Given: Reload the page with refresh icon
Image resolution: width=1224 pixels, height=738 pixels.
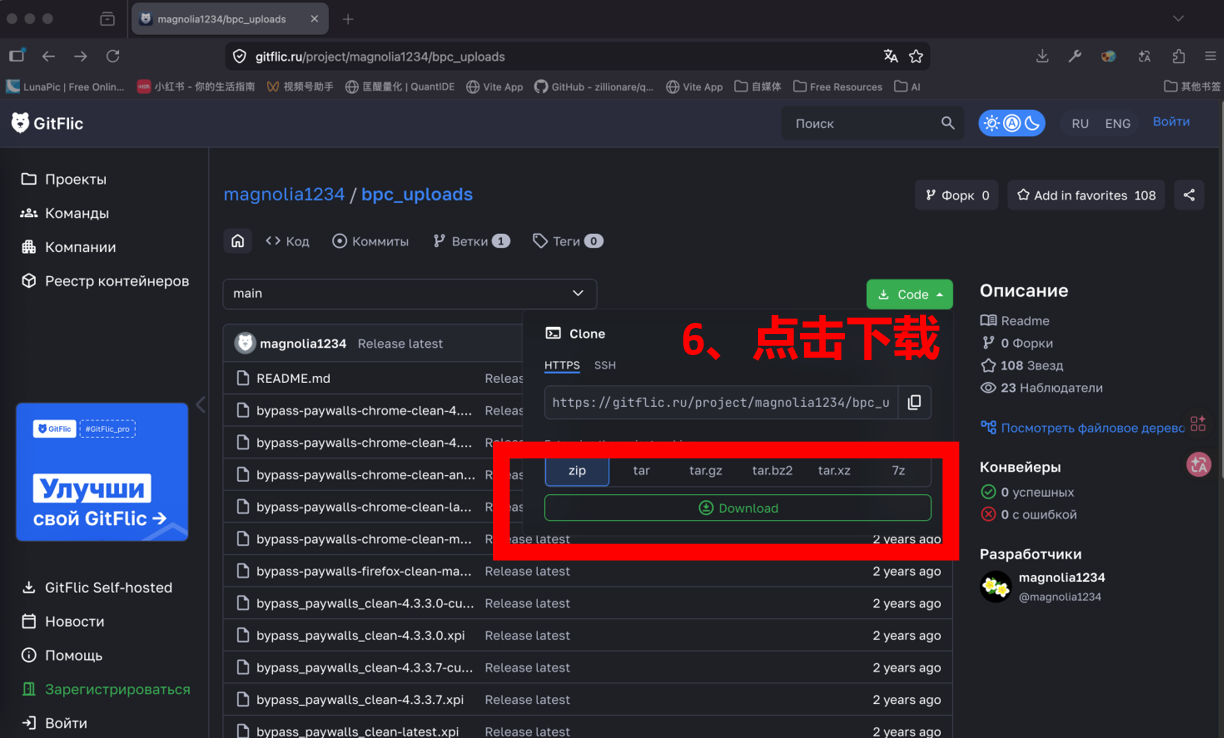Looking at the screenshot, I should pos(113,56).
